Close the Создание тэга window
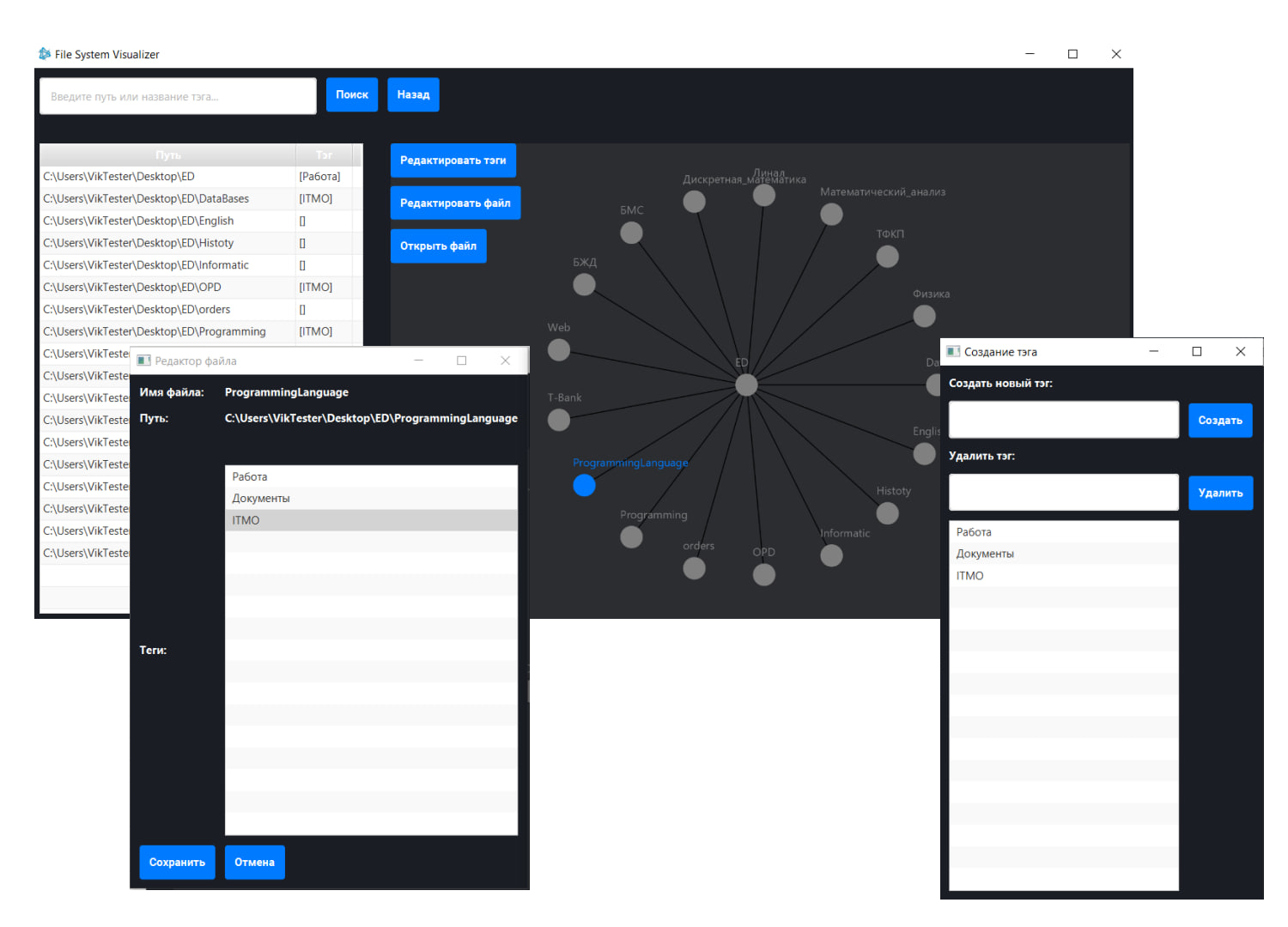Image resolution: width=1288 pixels, height=927 pixels. point(1241,351)
